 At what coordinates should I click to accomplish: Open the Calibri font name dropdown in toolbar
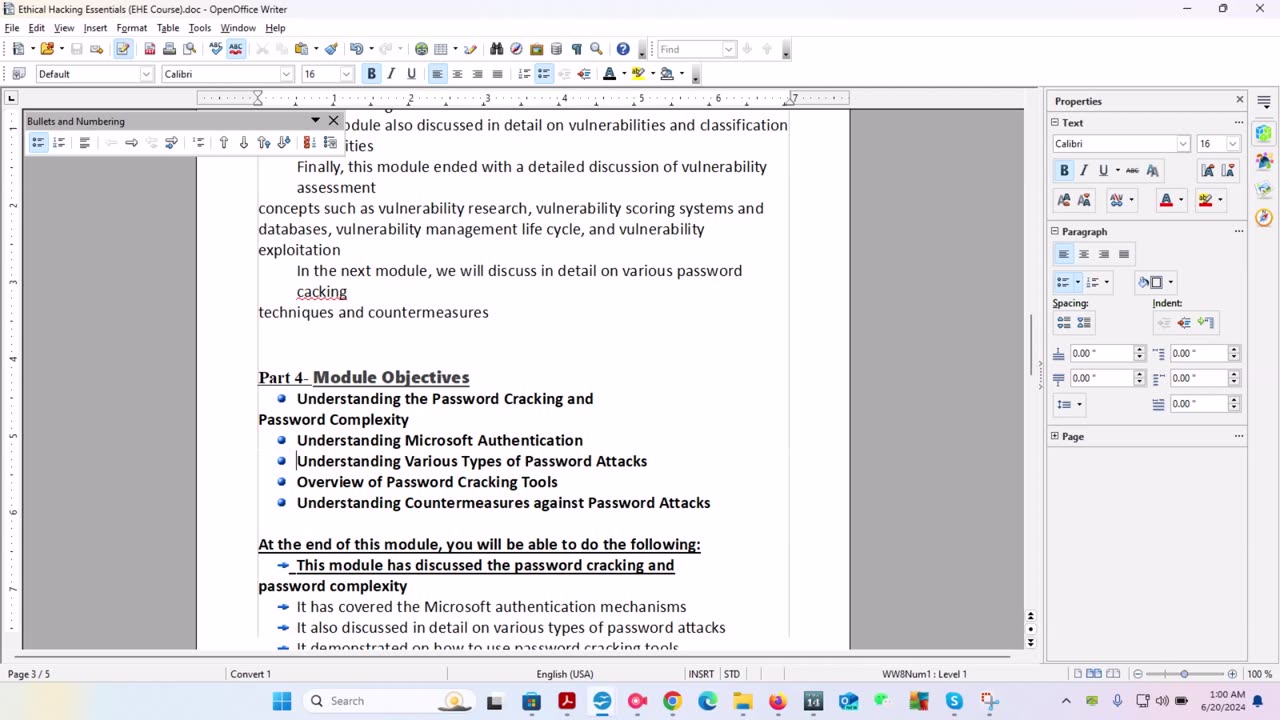[286, 74]
